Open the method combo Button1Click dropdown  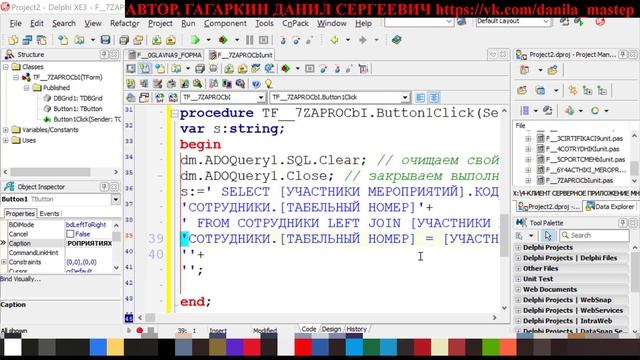click(404, 98)
